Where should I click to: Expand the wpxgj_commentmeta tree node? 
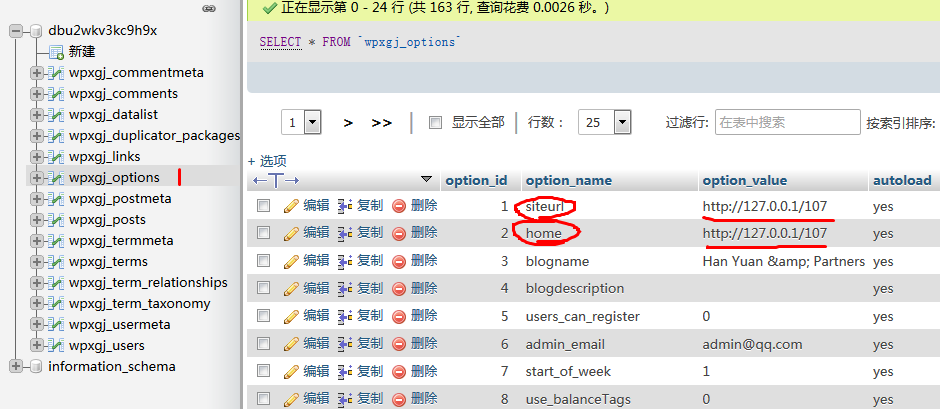click(36, 73)
